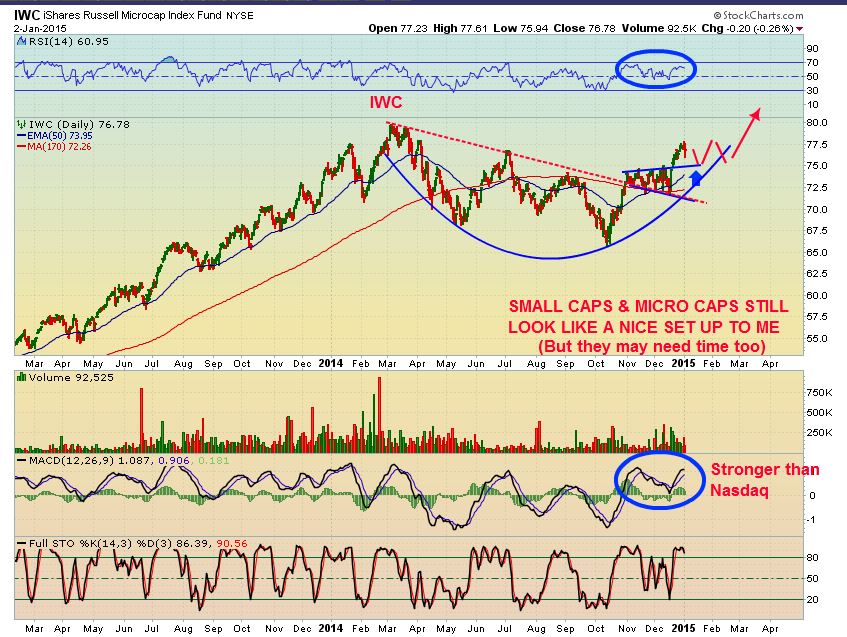The image size is (847, 637).
Task: Click the High 77.61 value
Action: (x=461, y=28)
